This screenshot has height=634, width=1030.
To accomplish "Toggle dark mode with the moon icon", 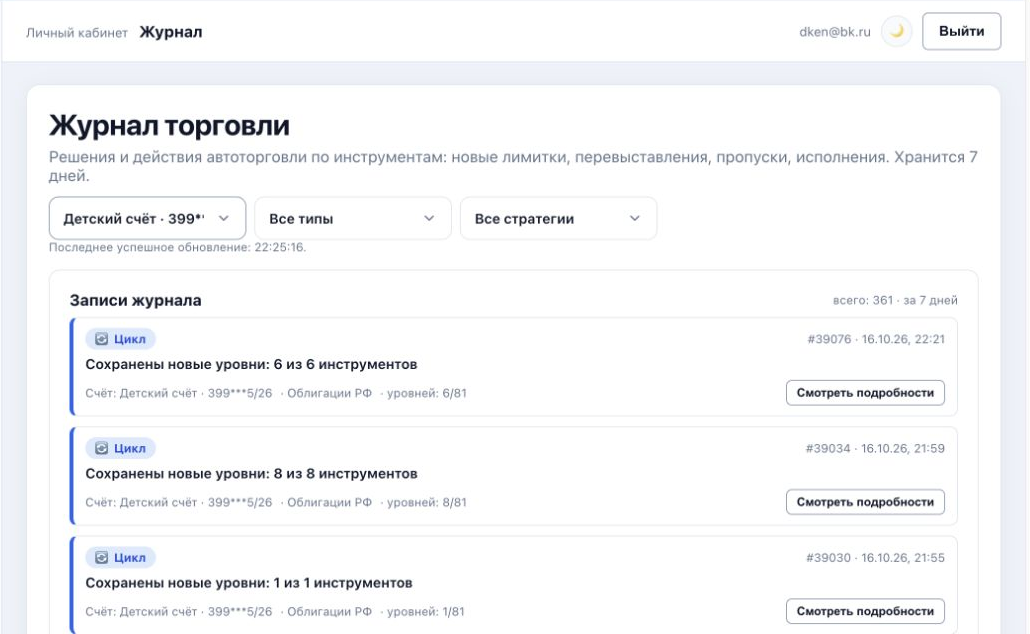I will click(897, 32).
